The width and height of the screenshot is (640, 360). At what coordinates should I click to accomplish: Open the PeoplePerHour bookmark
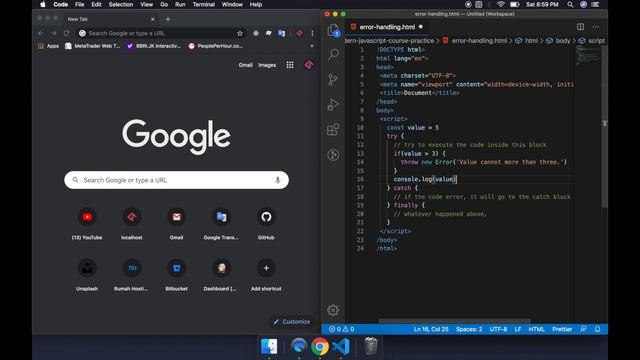click(216, 46)
